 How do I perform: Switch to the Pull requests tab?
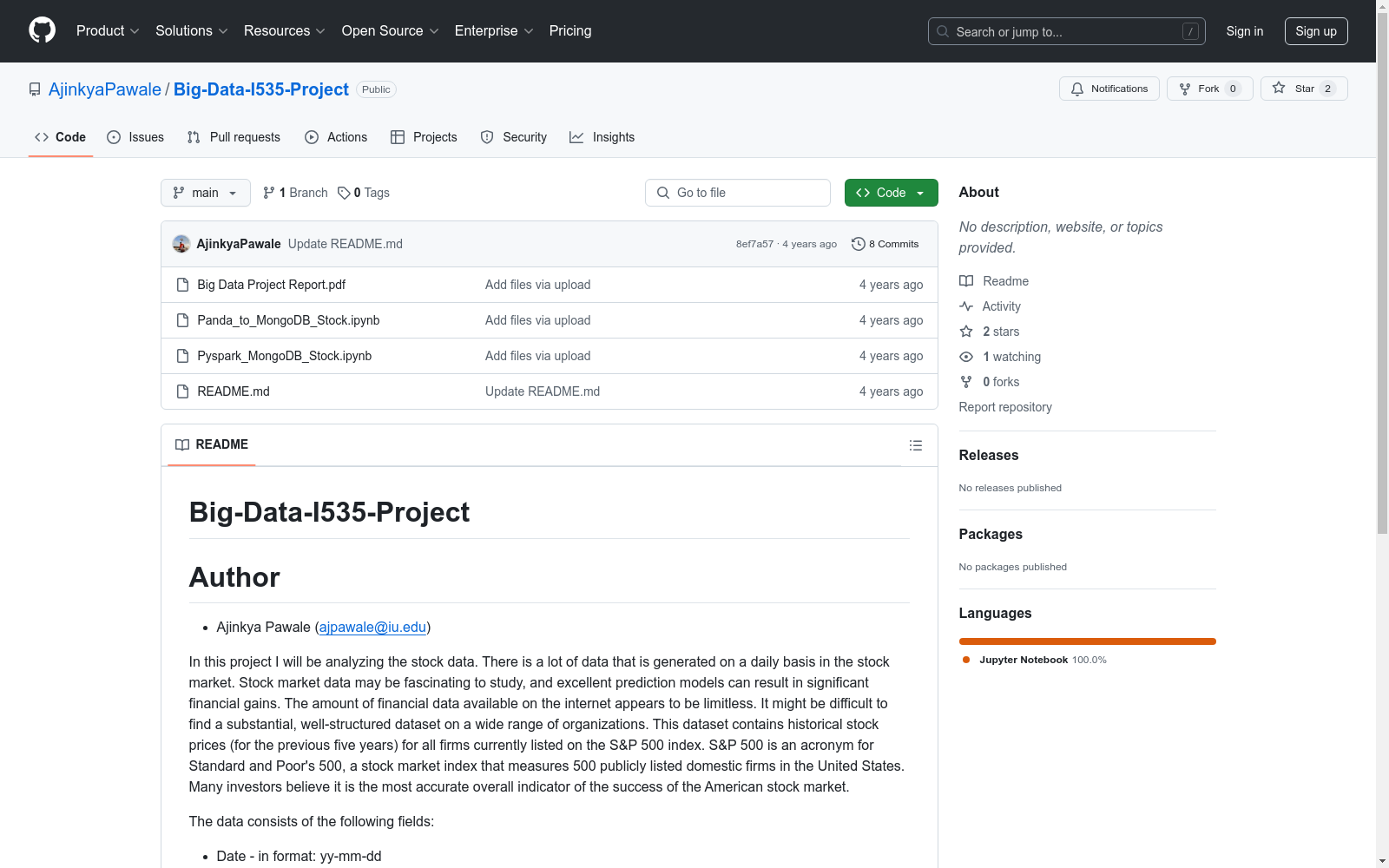(234, 137)
